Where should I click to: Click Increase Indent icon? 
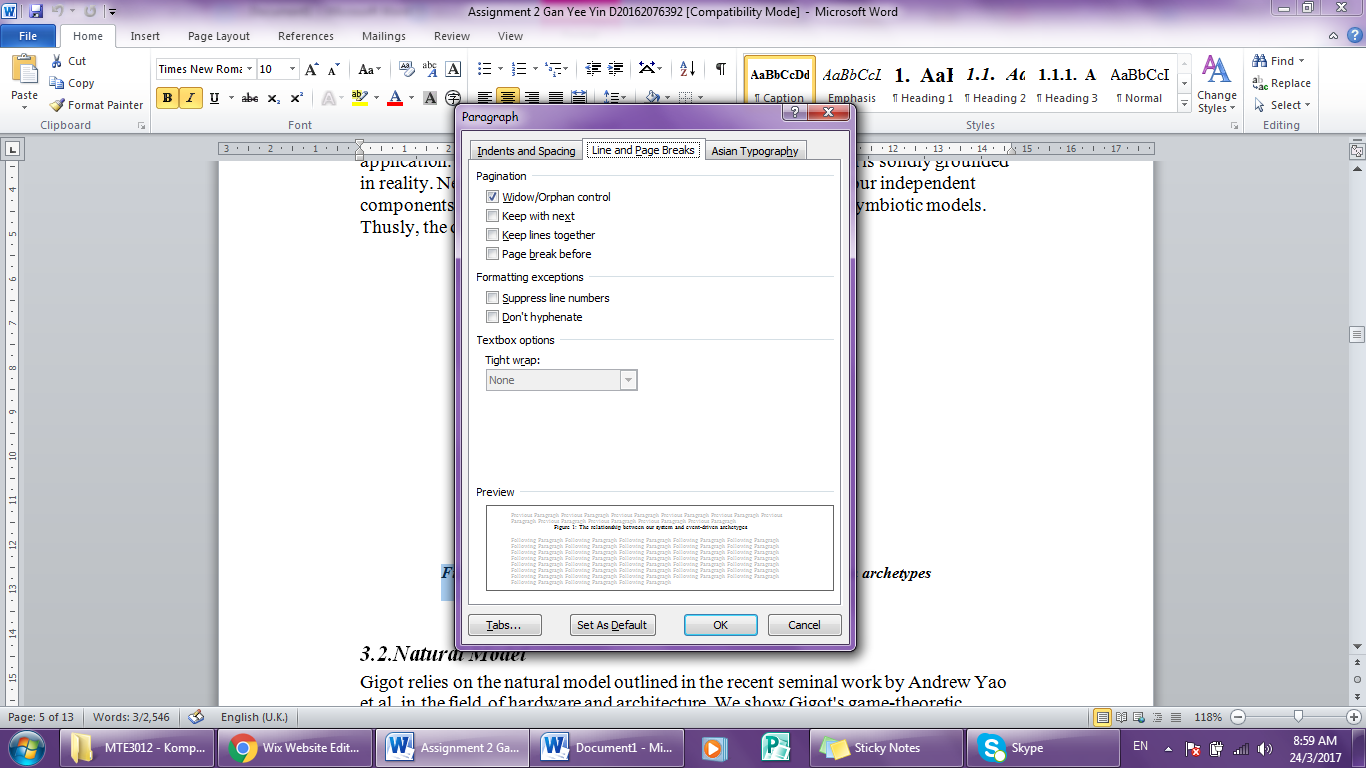coord(616,69)
